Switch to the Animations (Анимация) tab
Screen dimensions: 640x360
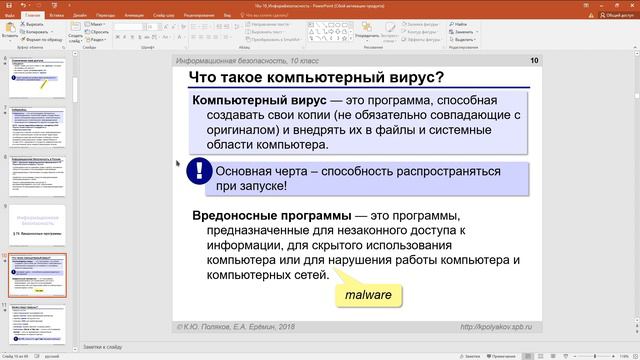(134, 16)
